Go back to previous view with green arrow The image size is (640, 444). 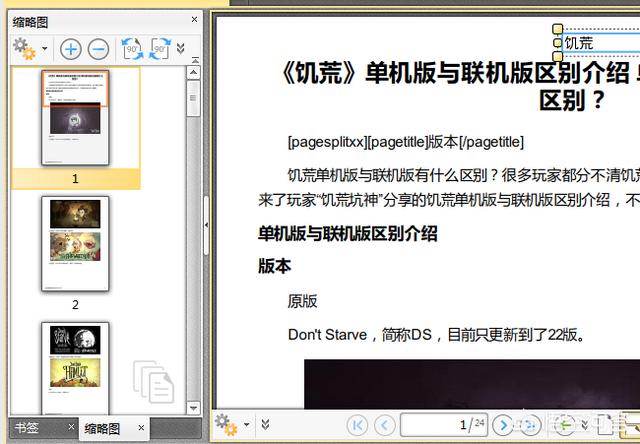point(565,425)
